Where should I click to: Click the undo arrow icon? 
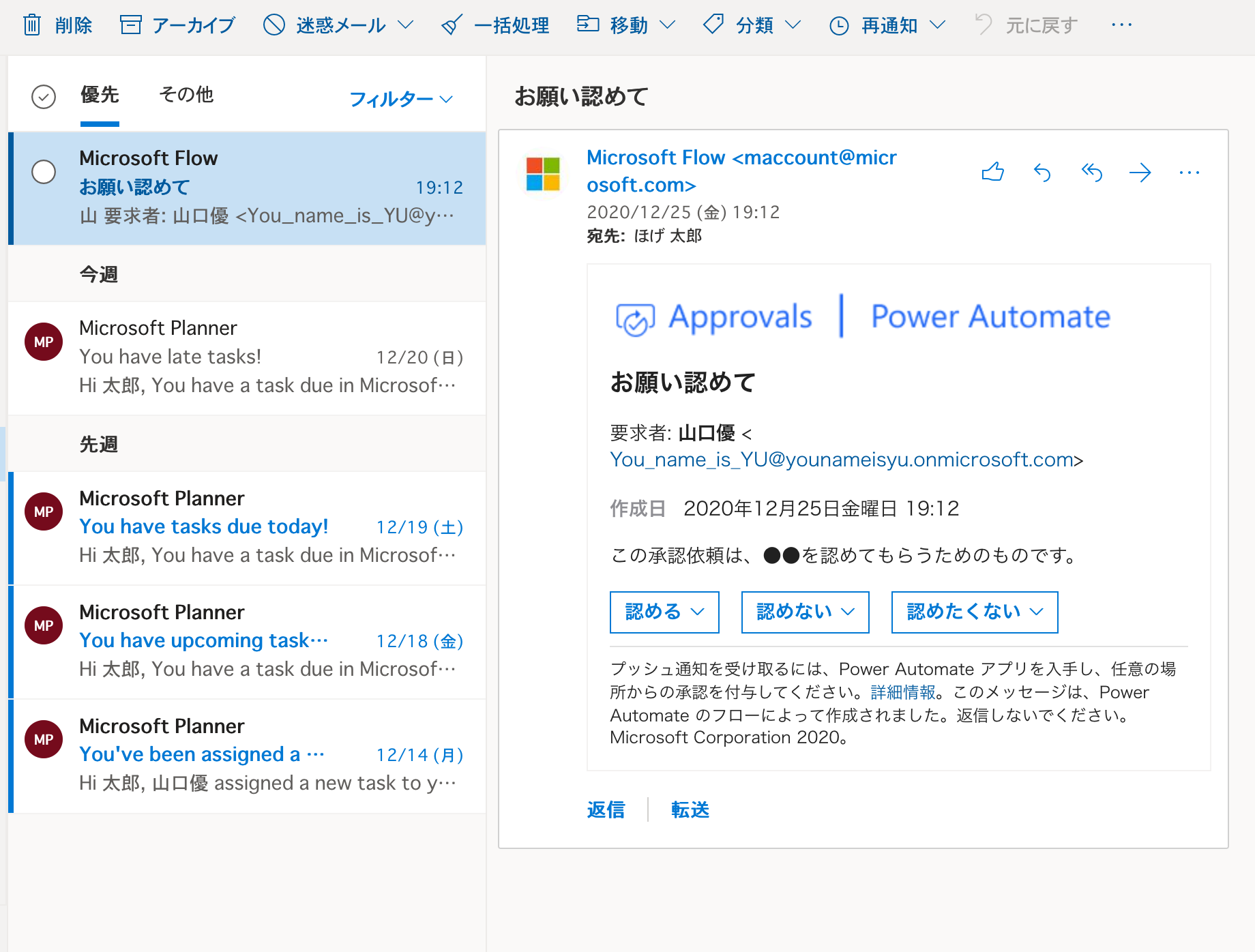(984, 24)
